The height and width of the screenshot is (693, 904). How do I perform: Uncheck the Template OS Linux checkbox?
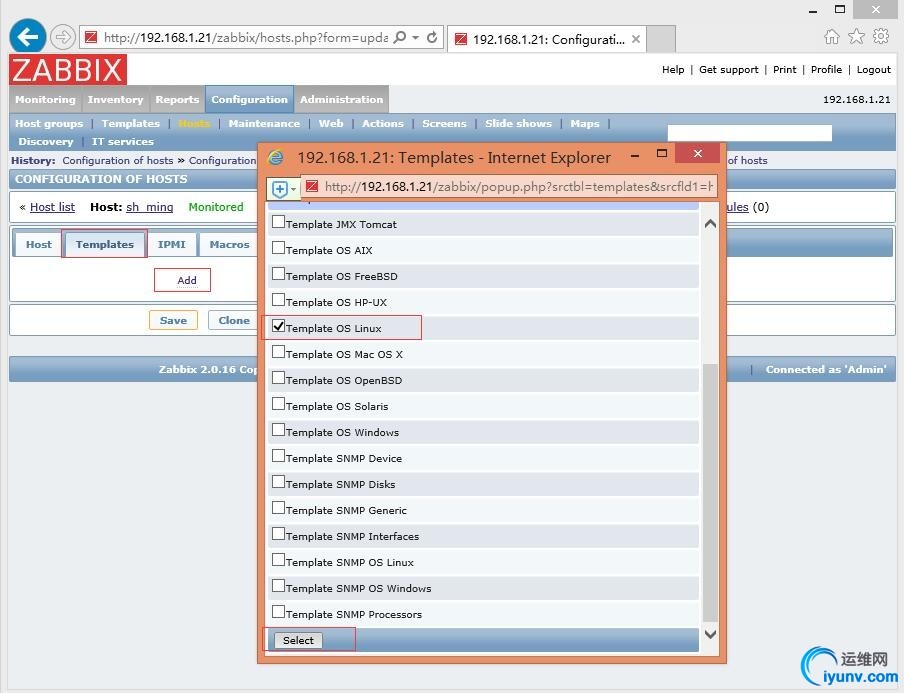[x=278, y=326]
